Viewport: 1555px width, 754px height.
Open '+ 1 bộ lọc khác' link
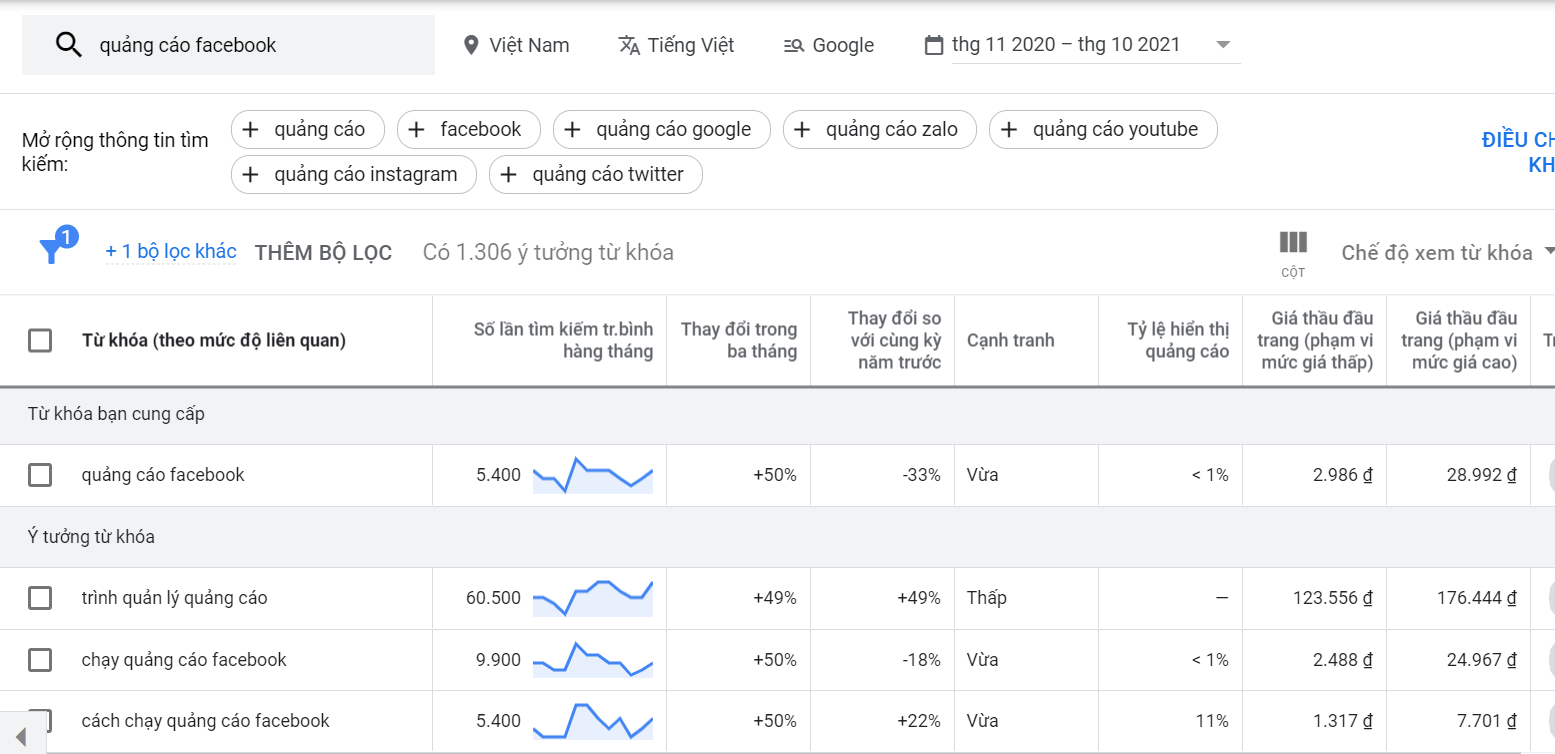click(x=171, y=251)
